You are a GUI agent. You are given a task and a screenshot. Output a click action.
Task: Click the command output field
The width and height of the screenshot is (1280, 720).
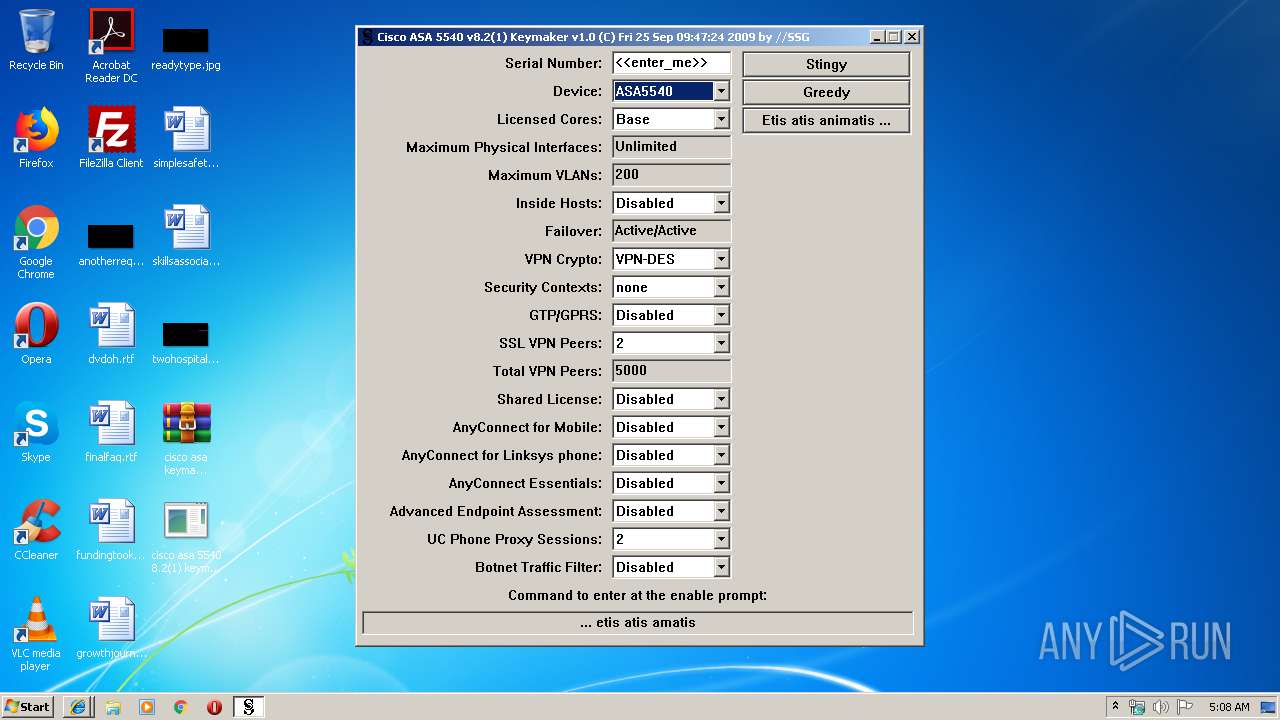tap(638, 623)
